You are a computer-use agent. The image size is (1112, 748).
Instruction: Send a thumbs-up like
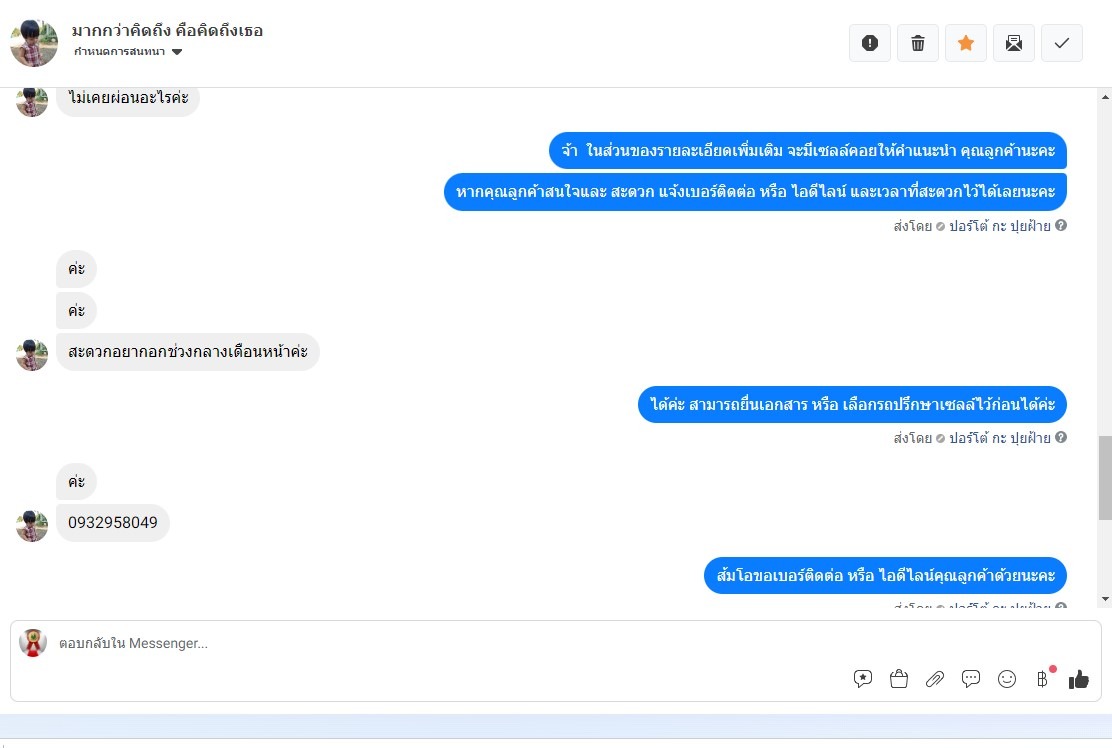(1079, 679)
